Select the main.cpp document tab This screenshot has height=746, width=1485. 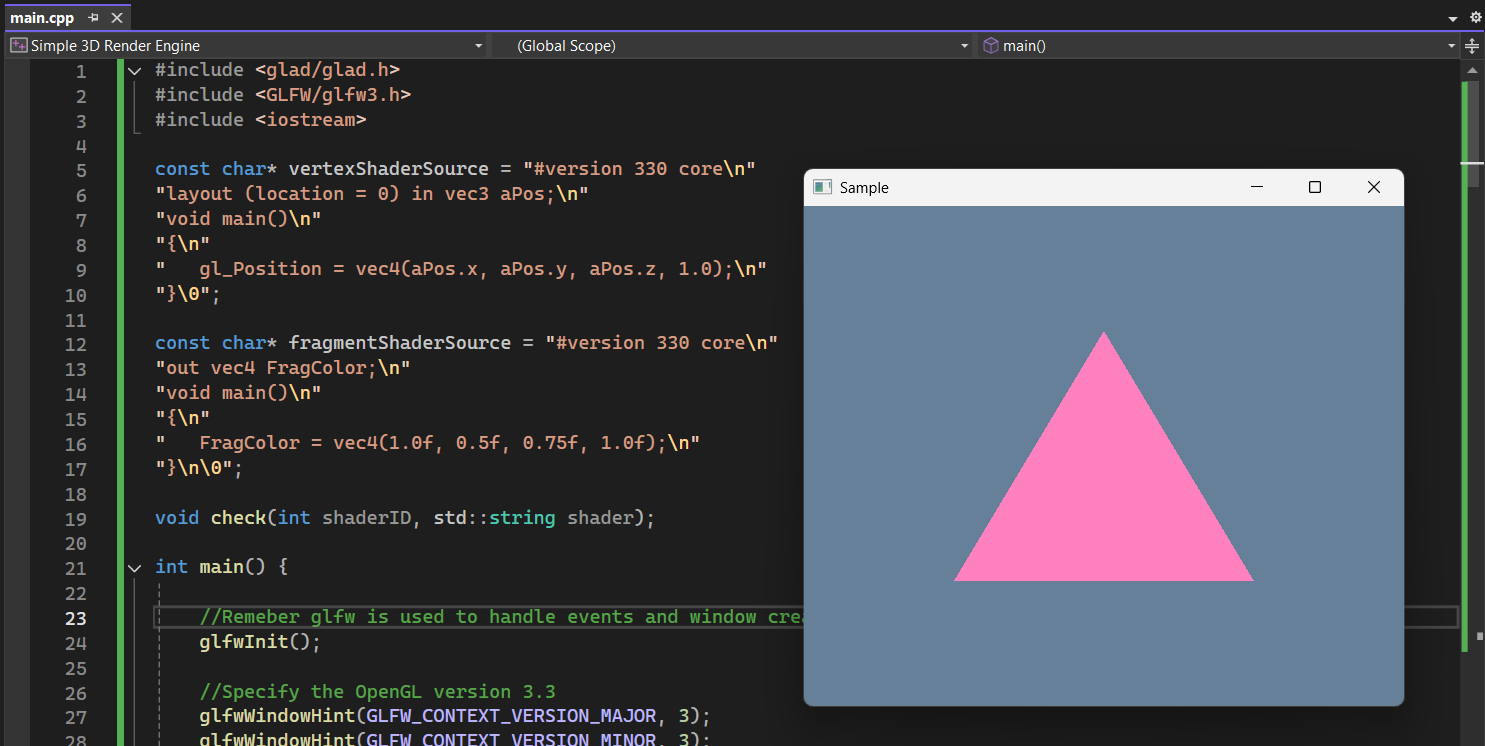click(x=42, y=17)
